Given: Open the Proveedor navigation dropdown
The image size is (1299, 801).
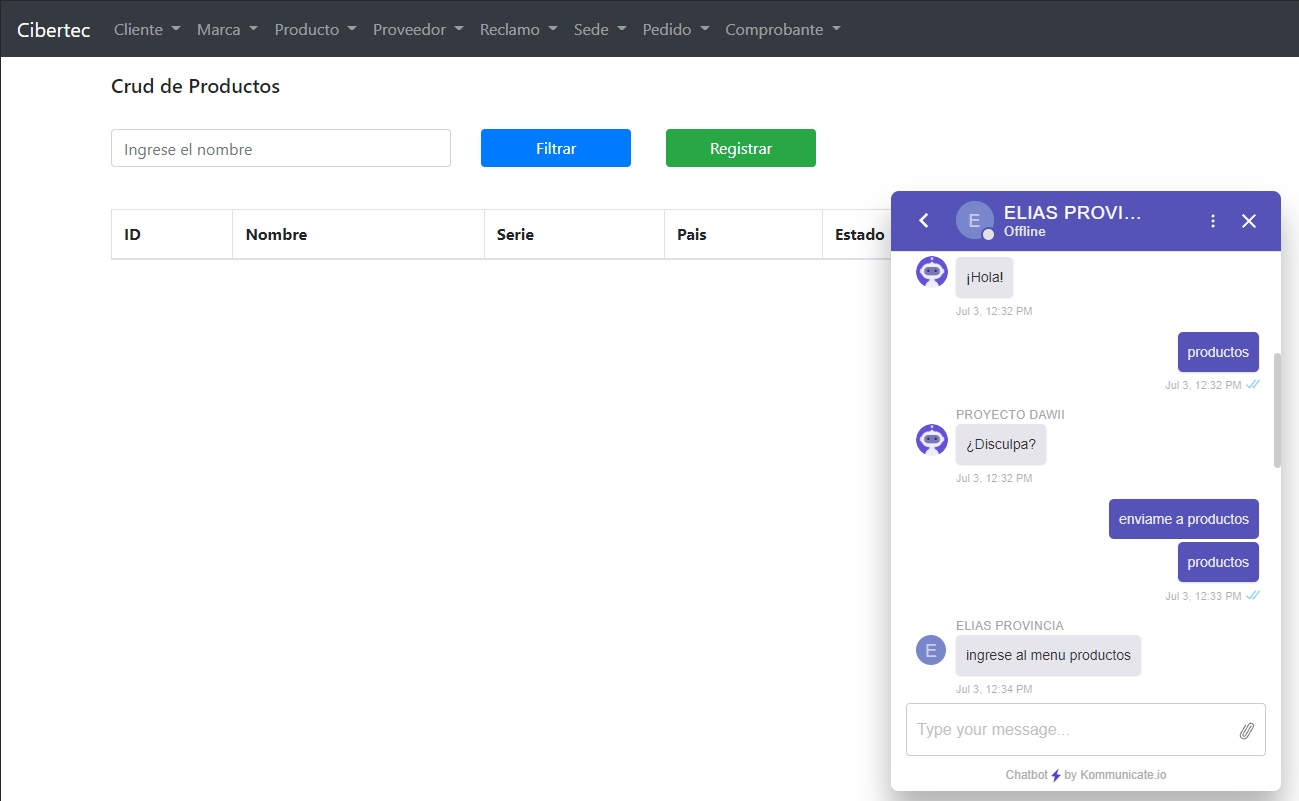Looking at the screenshot, I should pyautogui.click(x=418, y=29).
